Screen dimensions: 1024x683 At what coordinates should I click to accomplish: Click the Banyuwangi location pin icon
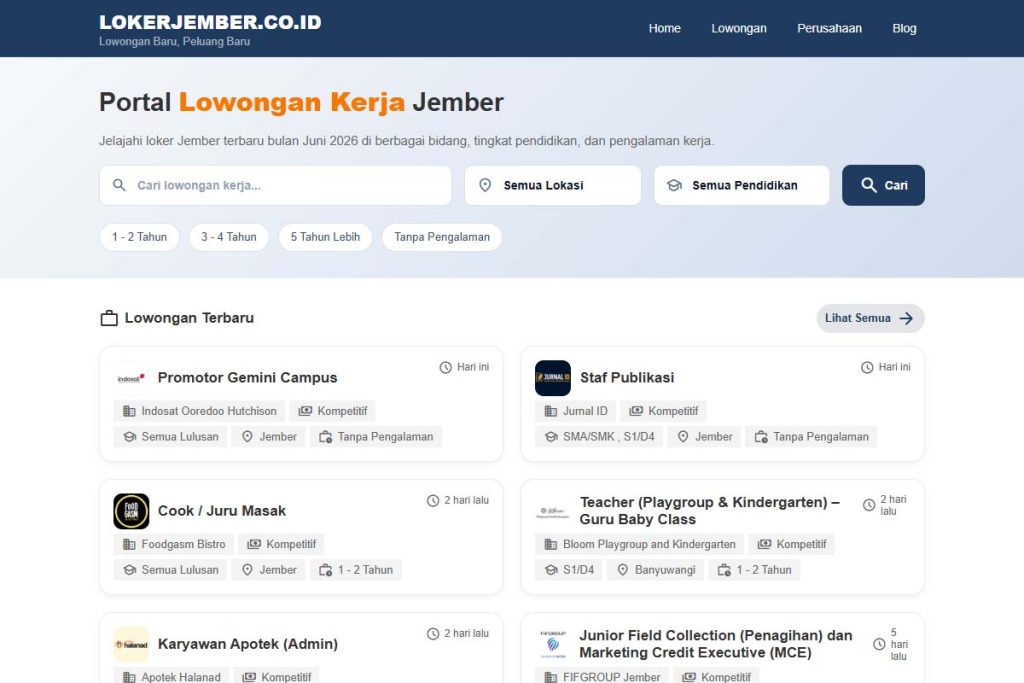pos(622,570)
